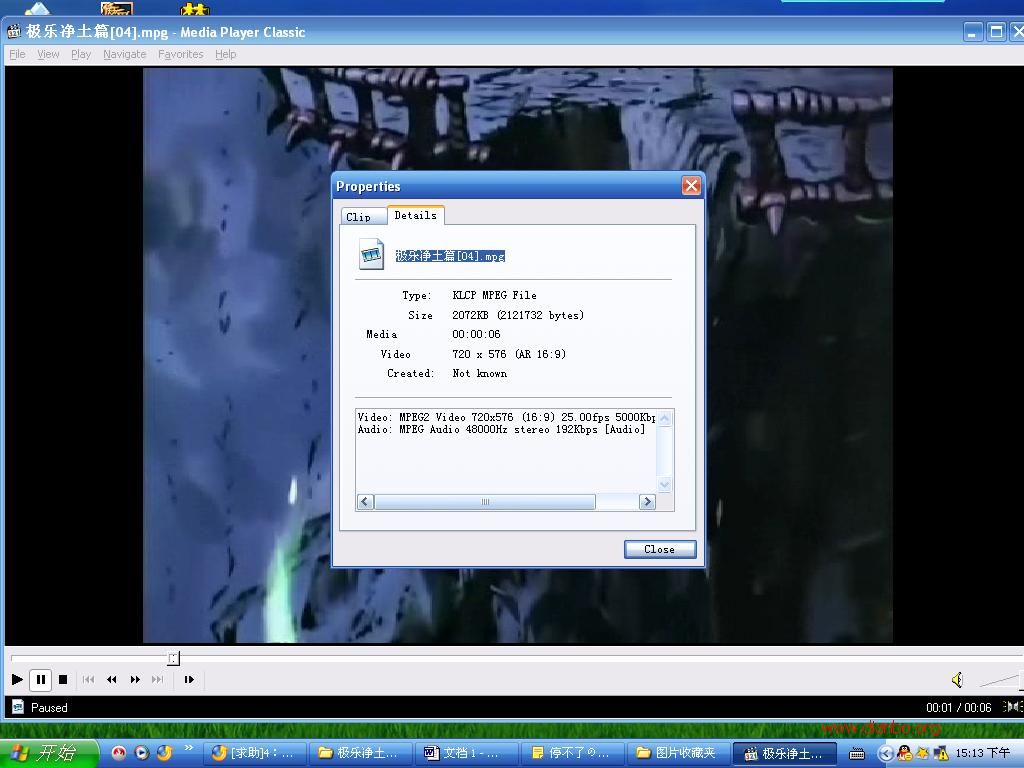Image resolution: width=1024 pixels, height=768 pixels.
Task: Open the View menu
Action: click(x=48, y=54)
